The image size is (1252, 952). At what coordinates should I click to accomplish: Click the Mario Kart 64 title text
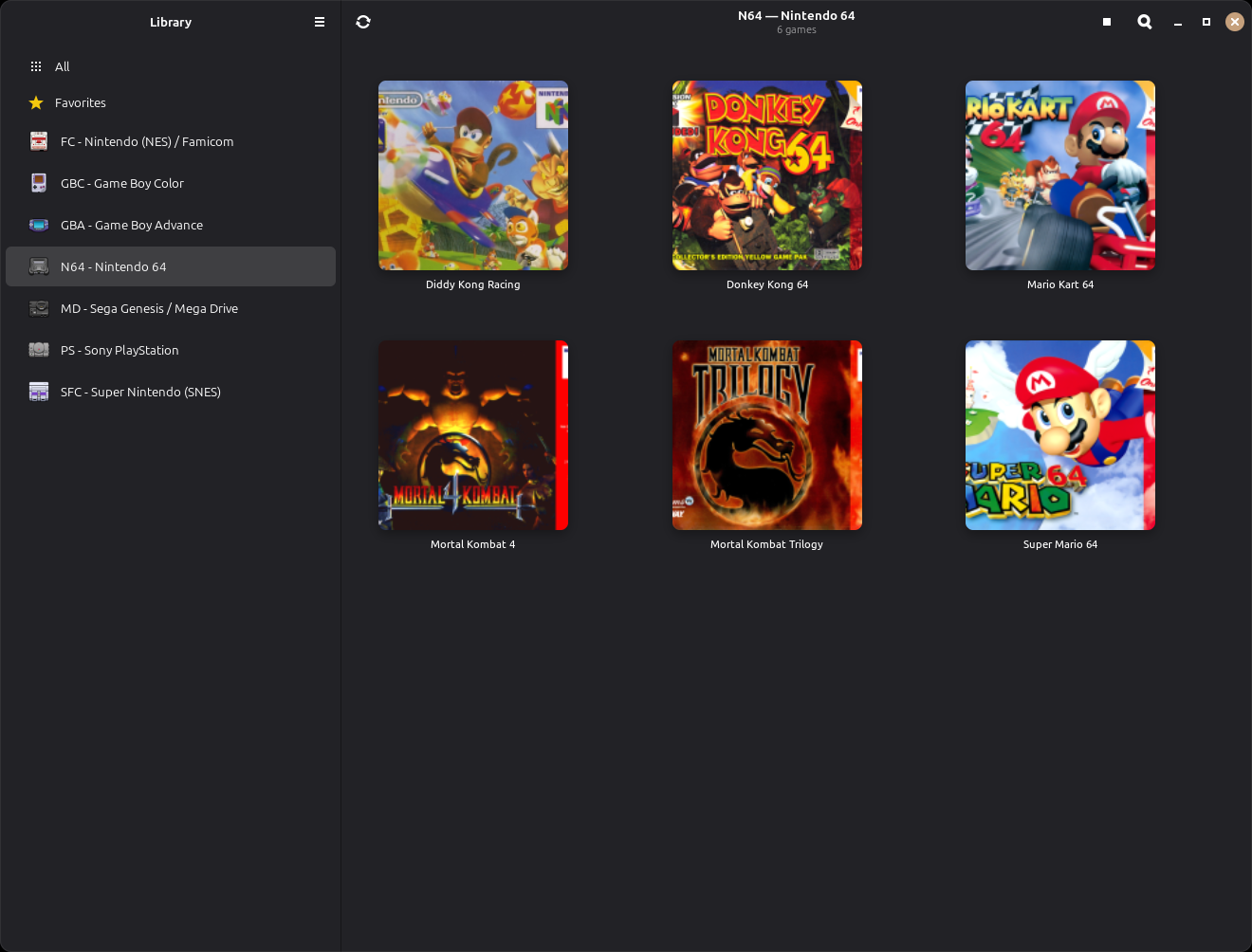click(1060, 284)
